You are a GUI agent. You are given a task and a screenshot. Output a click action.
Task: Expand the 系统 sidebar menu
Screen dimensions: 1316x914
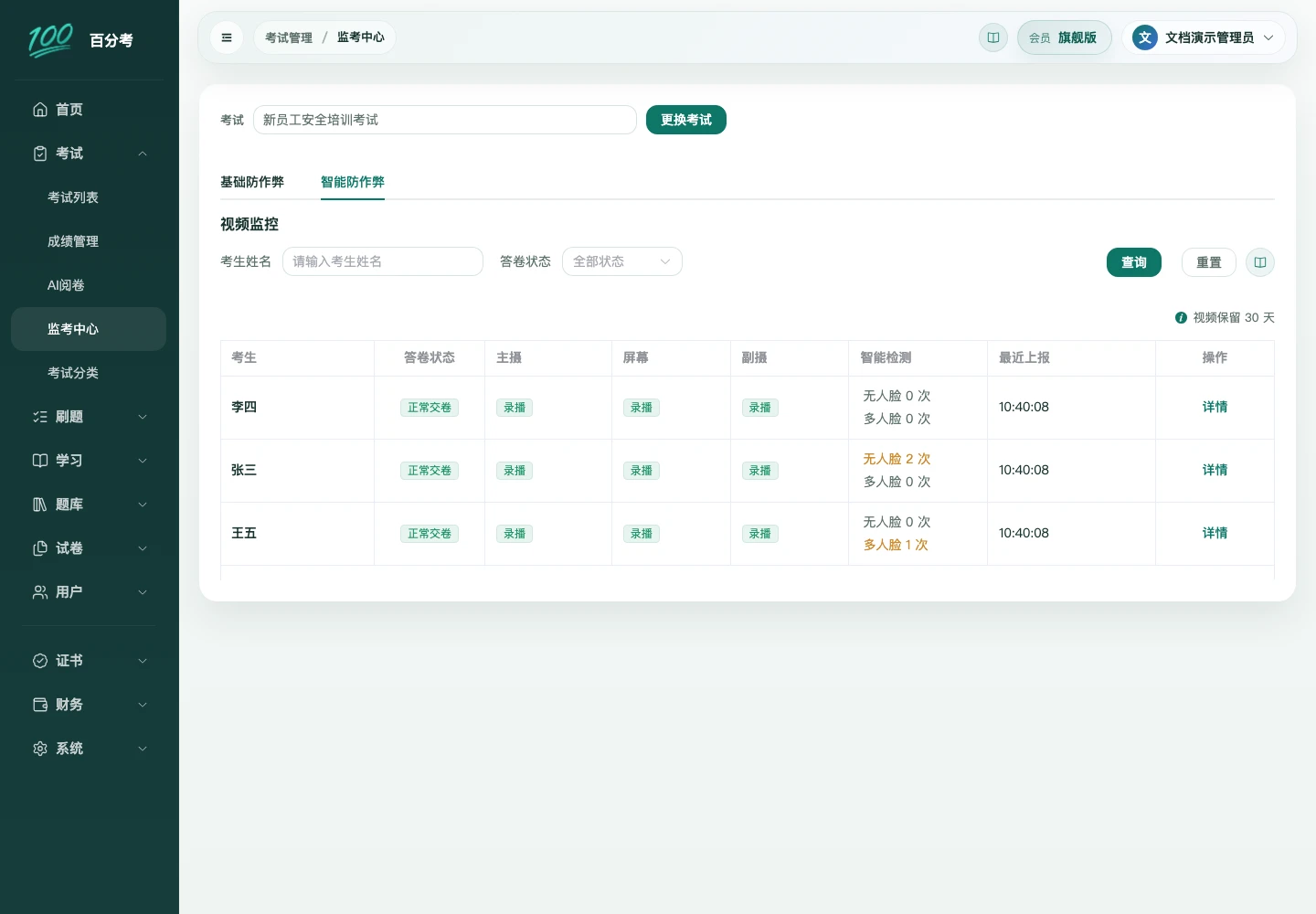point(89,749)
